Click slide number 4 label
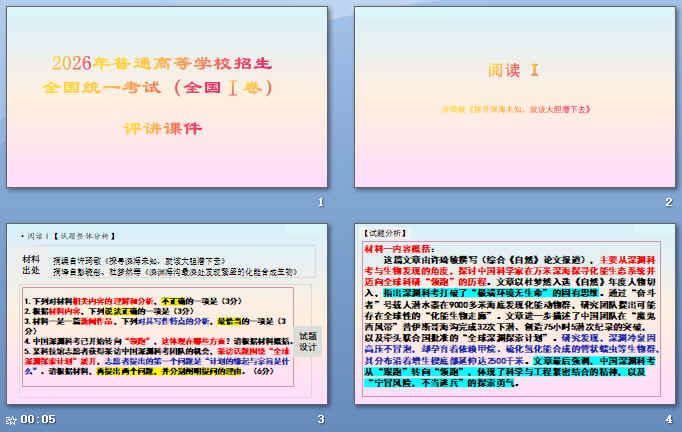 [x=669, y=419]
